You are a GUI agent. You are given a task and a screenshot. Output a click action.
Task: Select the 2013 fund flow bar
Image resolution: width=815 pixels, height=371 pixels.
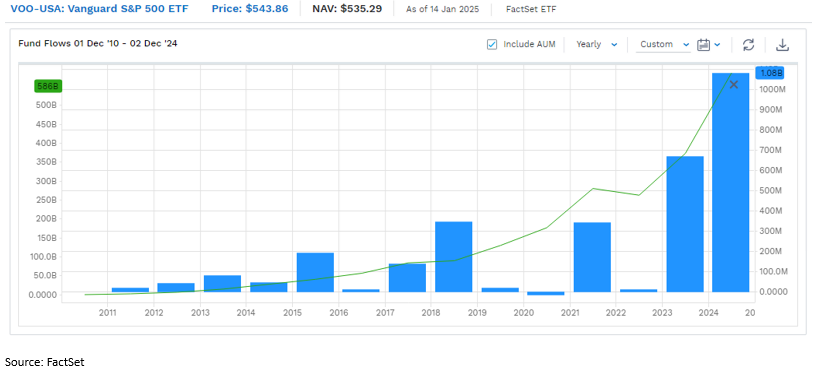[x=222, y=284]
